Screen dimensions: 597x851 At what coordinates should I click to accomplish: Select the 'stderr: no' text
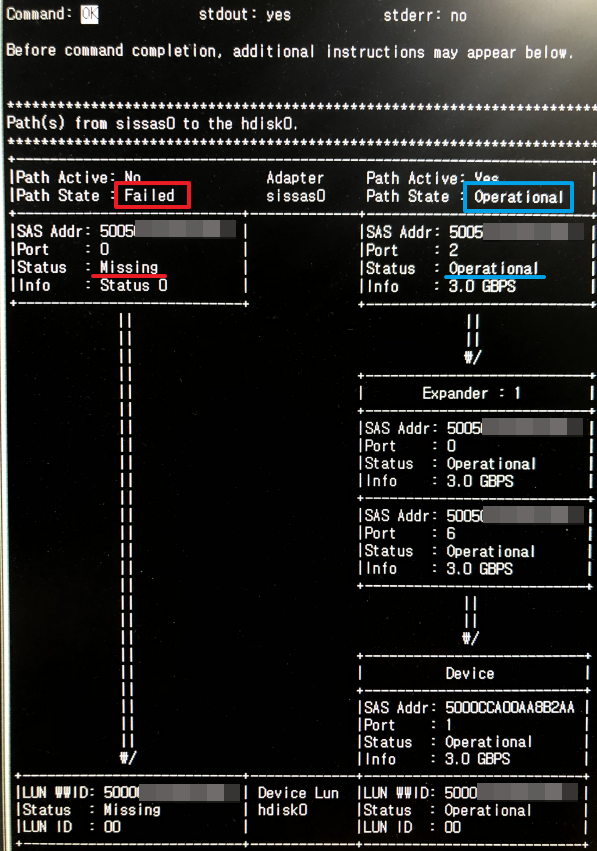(x=425, y=16)
